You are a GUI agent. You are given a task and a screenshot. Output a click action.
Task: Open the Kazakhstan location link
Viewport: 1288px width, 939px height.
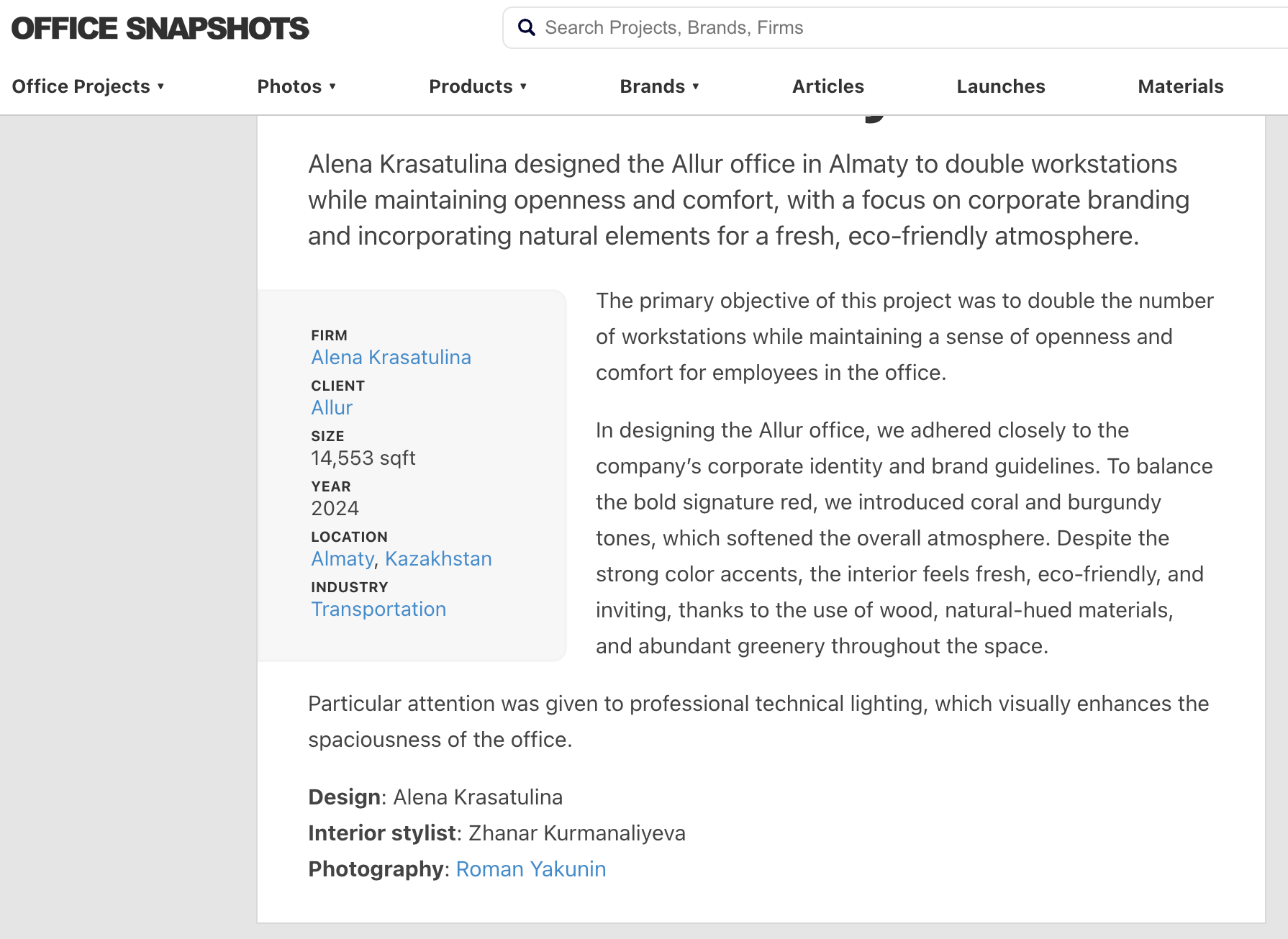pos(438,559)
